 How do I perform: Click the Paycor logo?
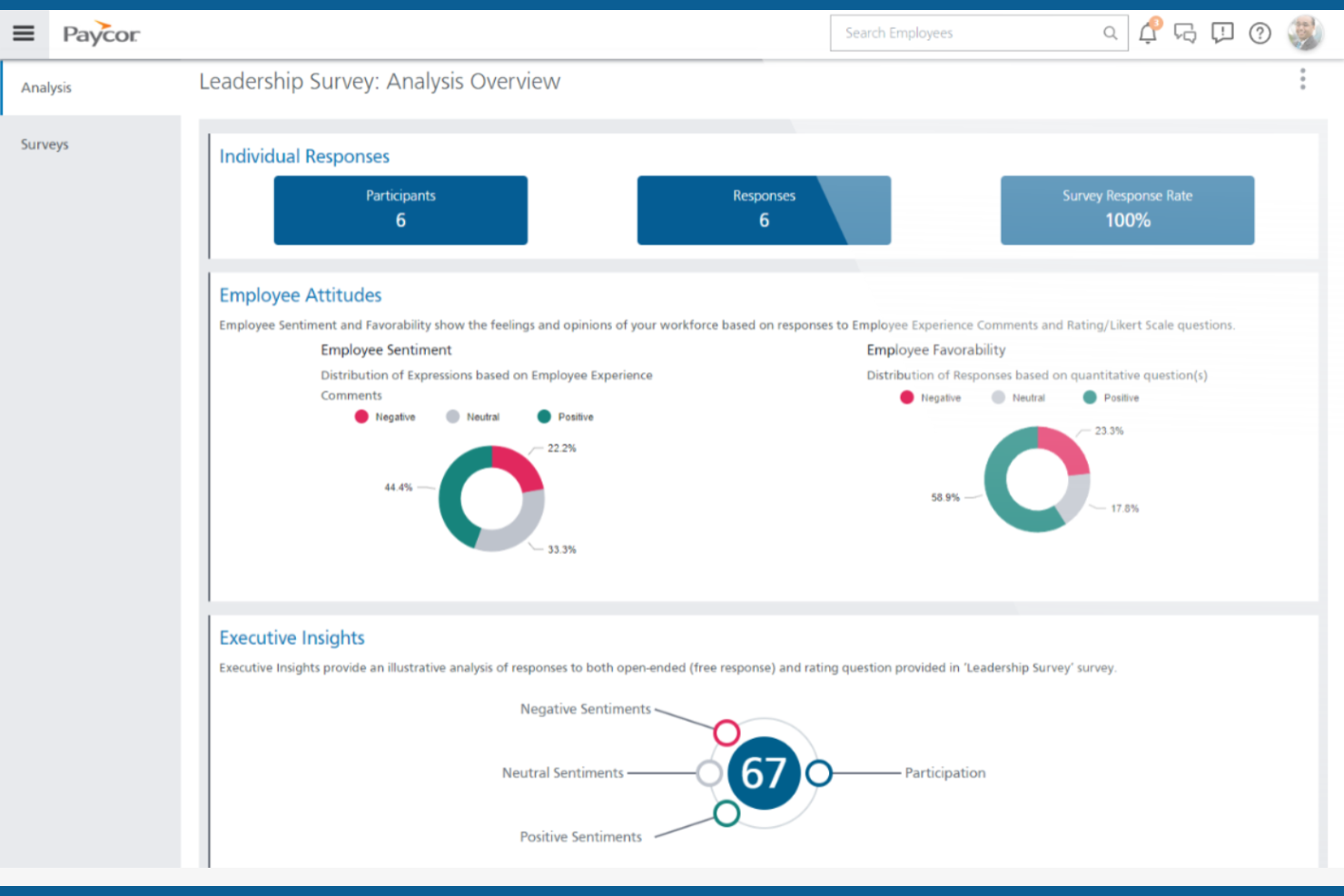pos(100,33)
